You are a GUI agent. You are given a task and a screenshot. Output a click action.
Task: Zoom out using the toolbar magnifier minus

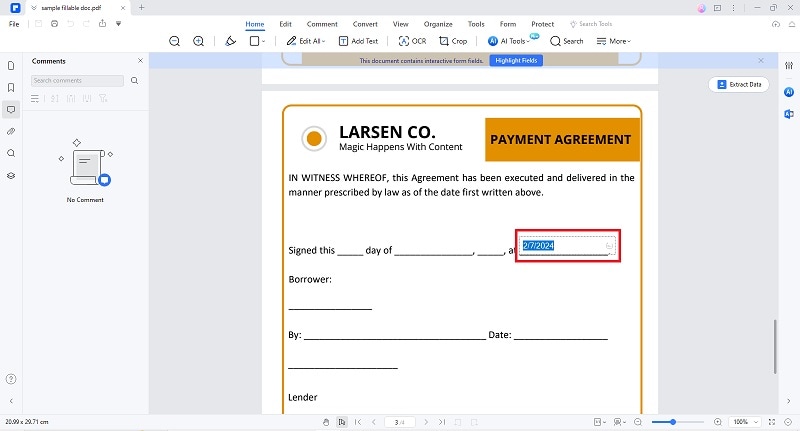174,41
